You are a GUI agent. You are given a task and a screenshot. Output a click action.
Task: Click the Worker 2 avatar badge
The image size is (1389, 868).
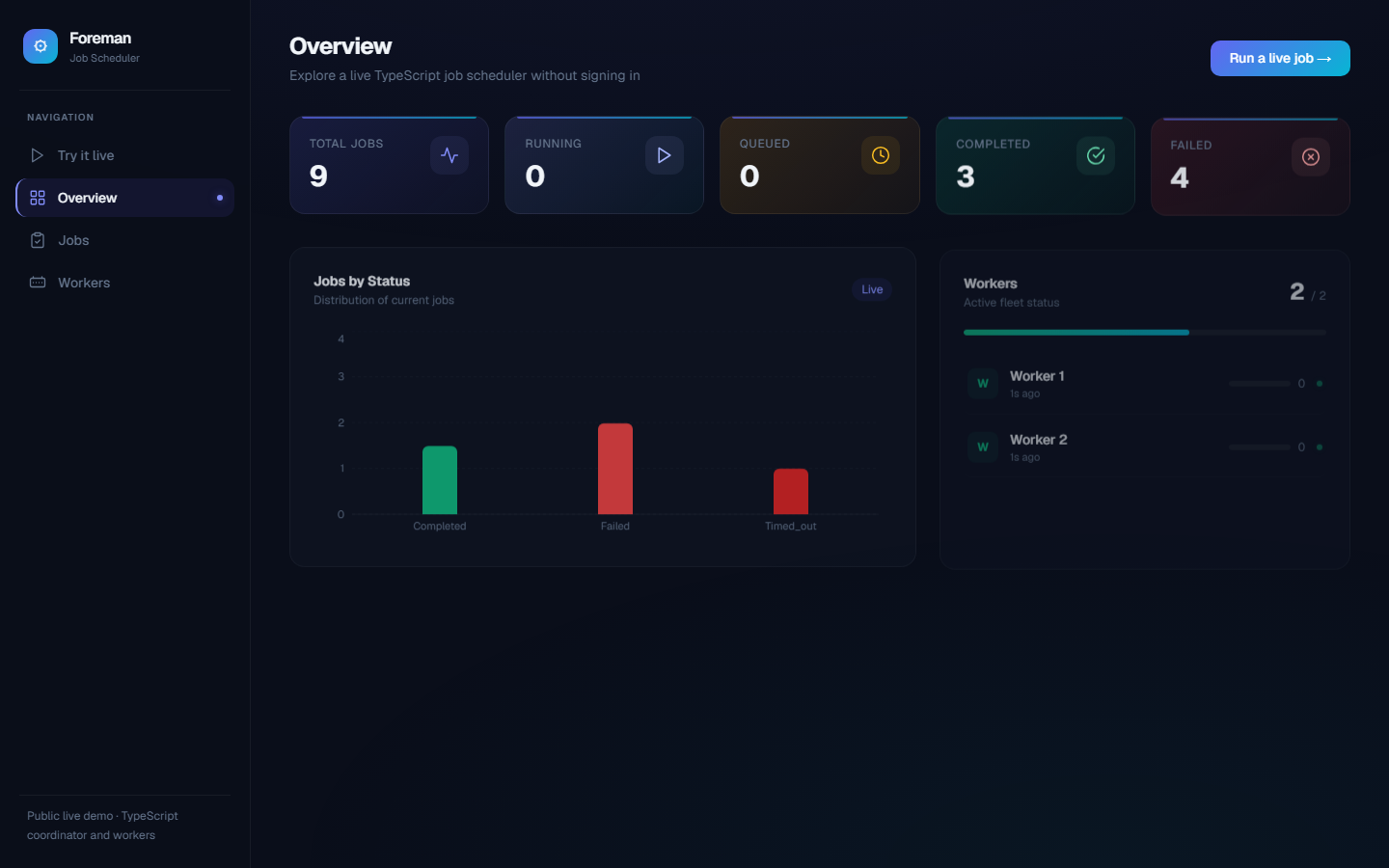coord(983,448)
